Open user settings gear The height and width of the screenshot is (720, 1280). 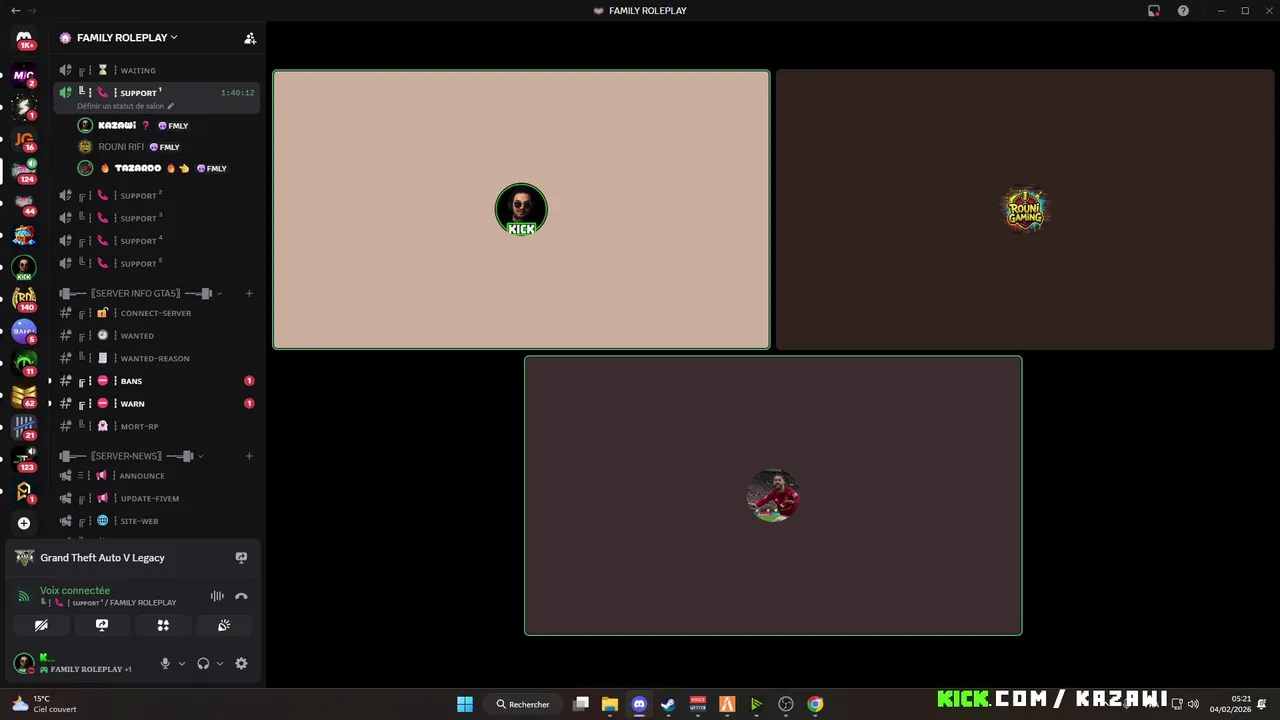241,663
